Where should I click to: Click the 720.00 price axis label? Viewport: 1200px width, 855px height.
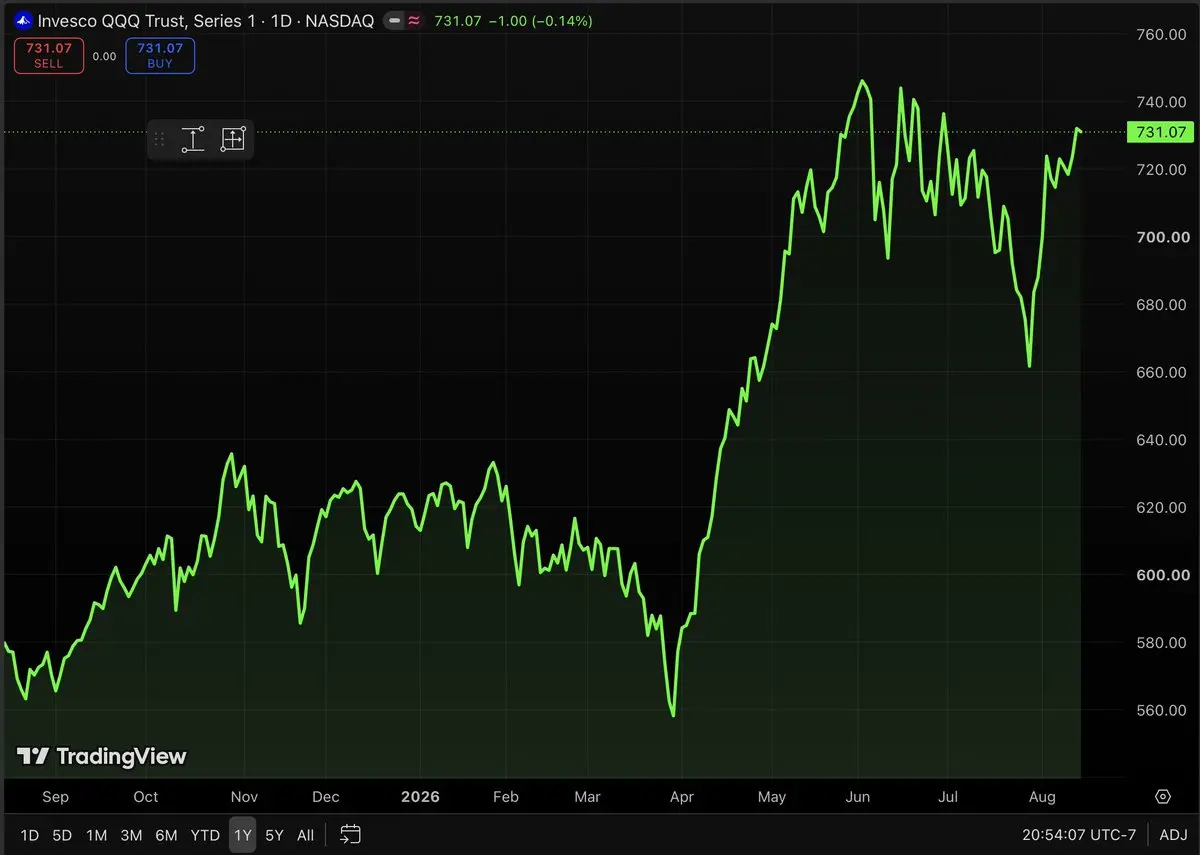(1162, 169)
